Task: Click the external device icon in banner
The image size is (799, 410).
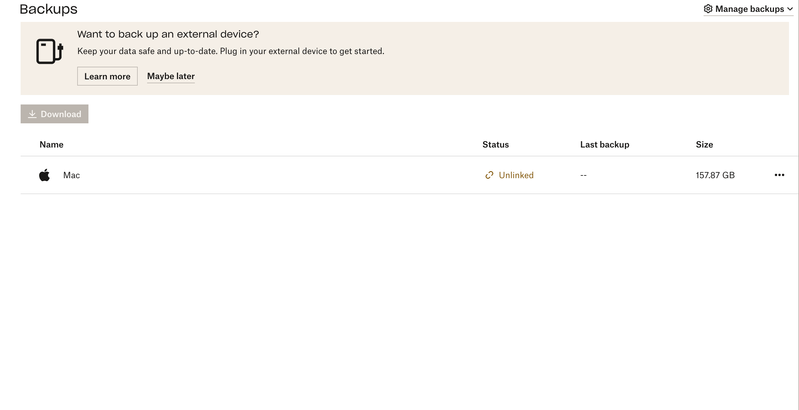Action: (49, 51)
